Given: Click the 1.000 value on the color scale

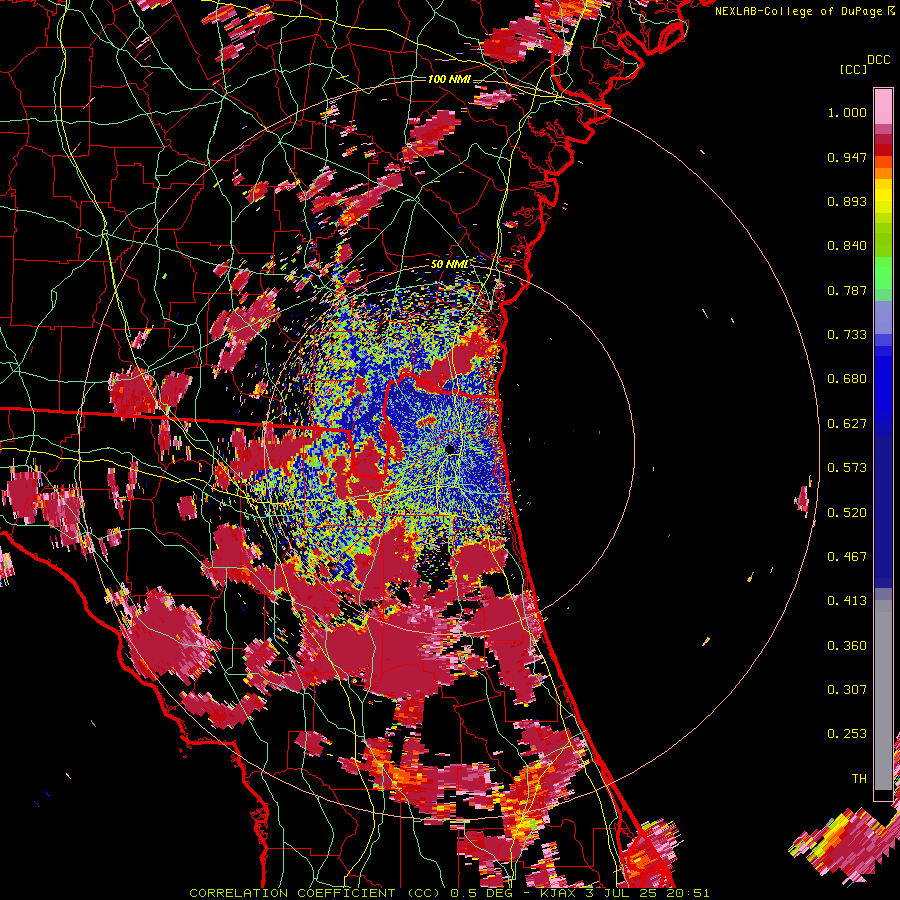Looking at the screenshot, I should click(x=847, y=112).
